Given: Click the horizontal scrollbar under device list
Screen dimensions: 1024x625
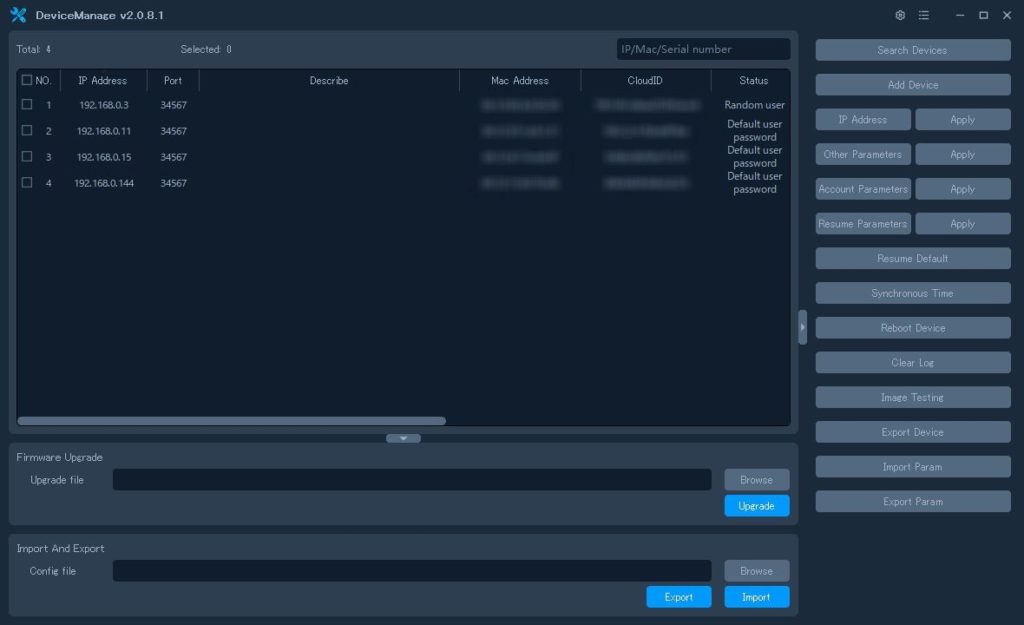Looking at the screenshot, I should pyautogui.click(x=232, y=421).
